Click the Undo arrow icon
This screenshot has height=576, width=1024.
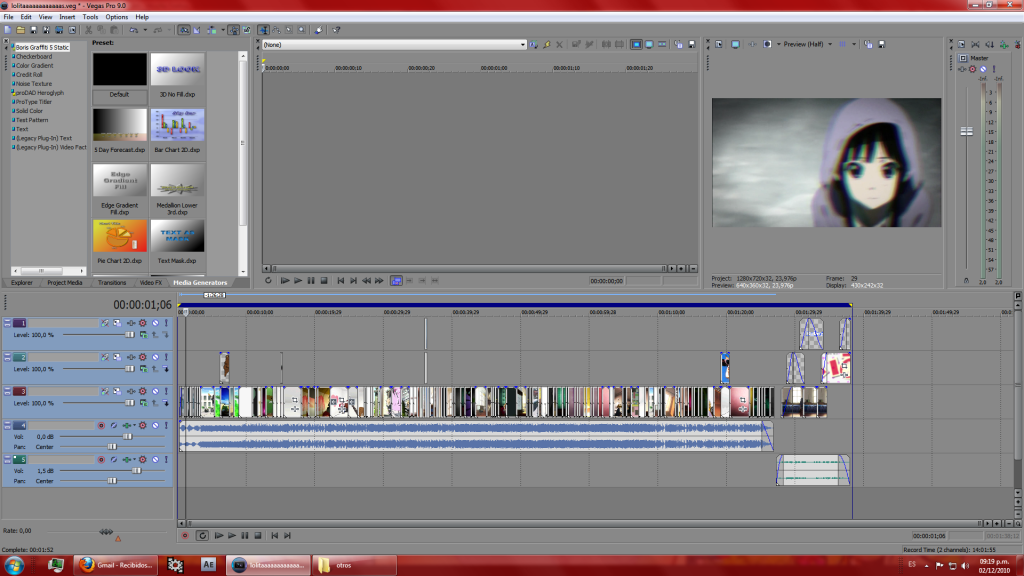click(133, 30)
